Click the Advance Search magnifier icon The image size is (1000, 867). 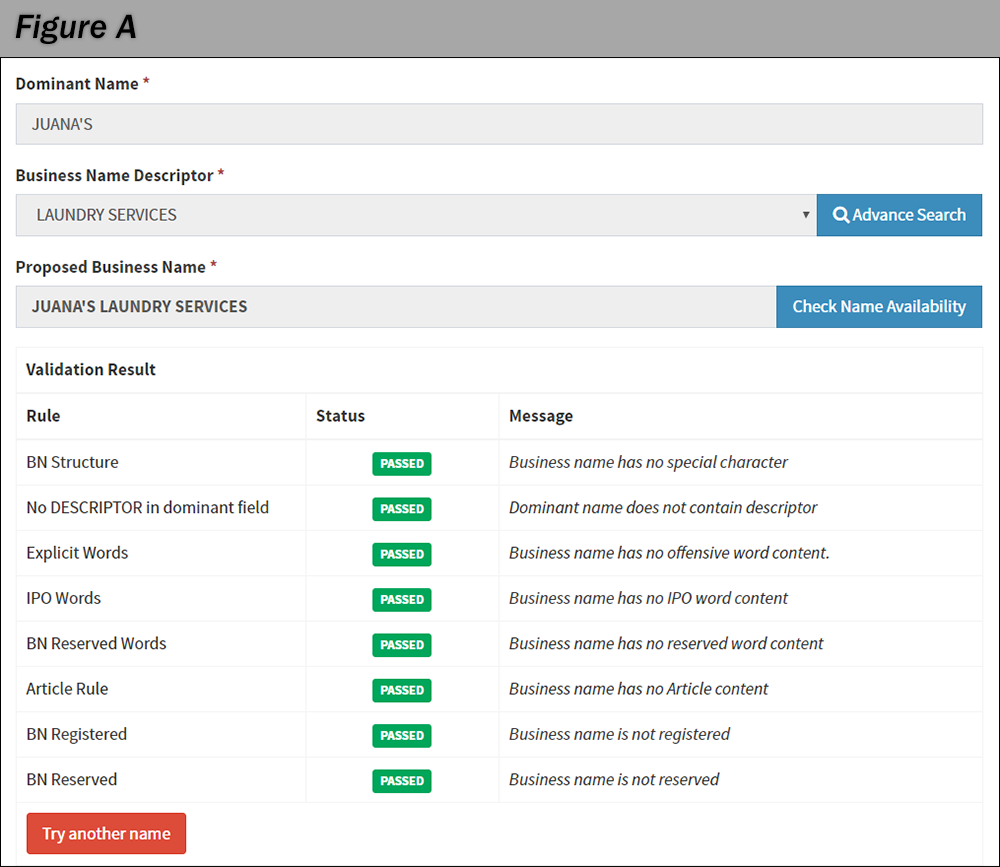pos(841,215)
